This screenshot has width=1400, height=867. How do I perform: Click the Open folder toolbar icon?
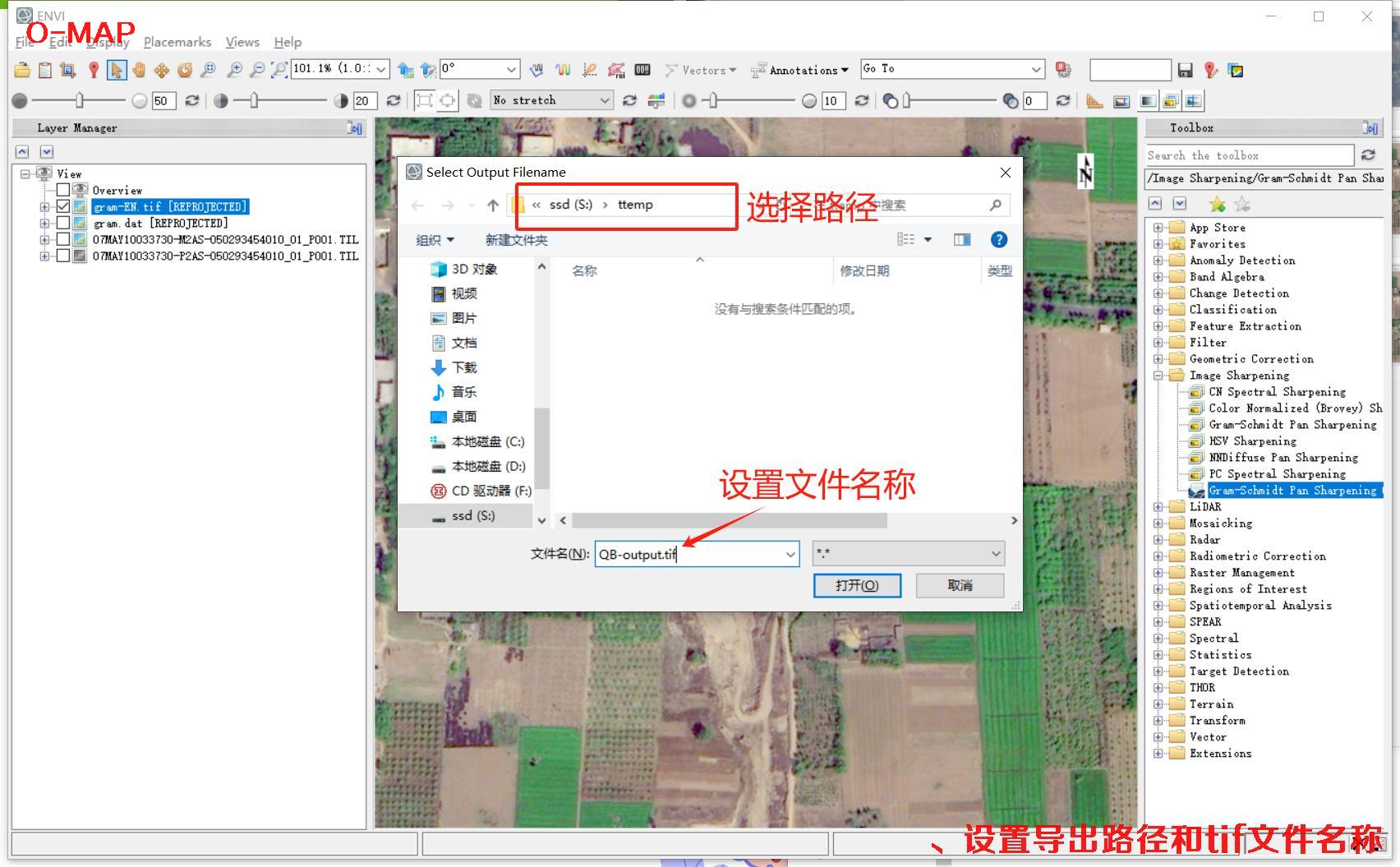tap(22, 70)
